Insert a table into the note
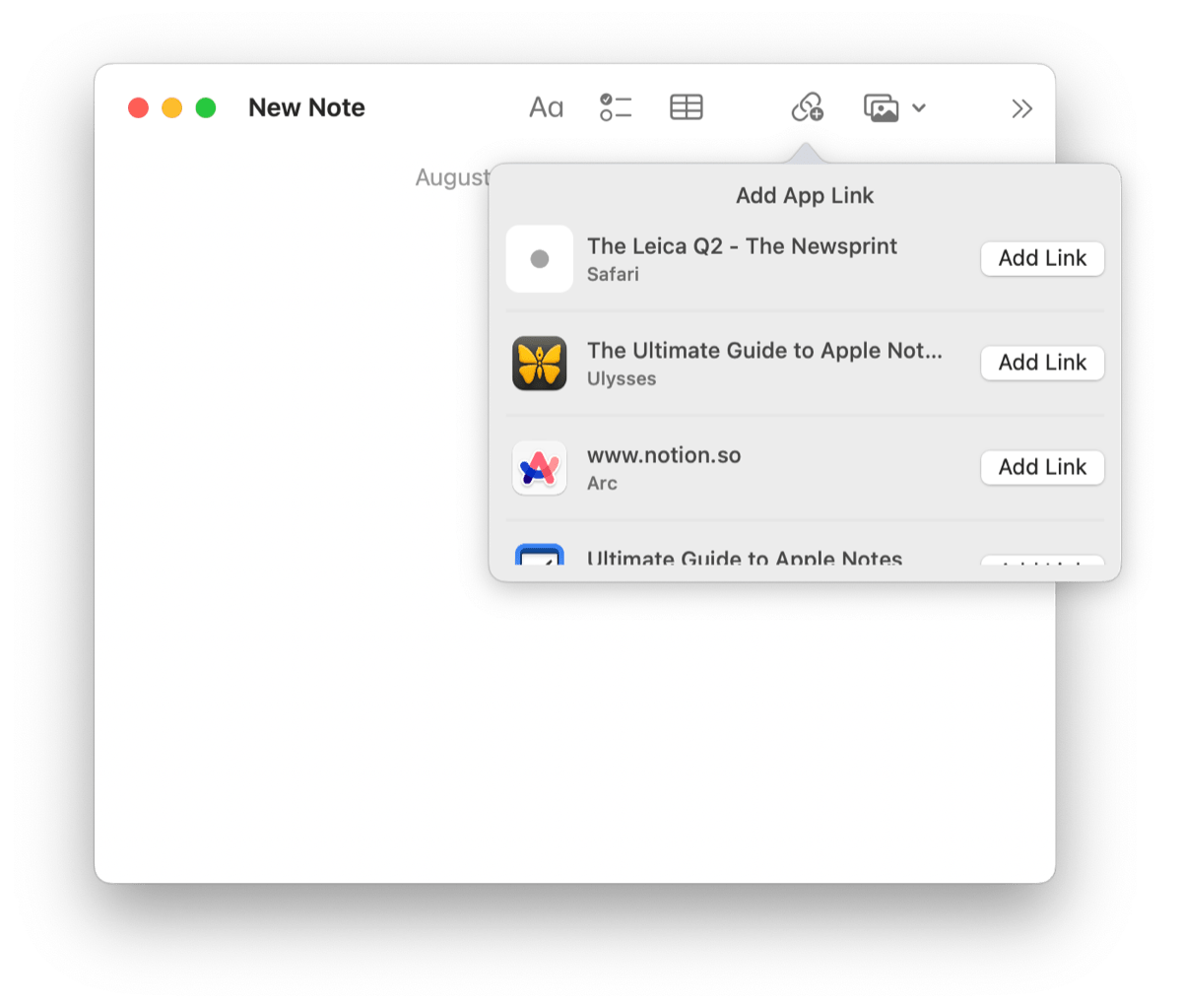 687,106
